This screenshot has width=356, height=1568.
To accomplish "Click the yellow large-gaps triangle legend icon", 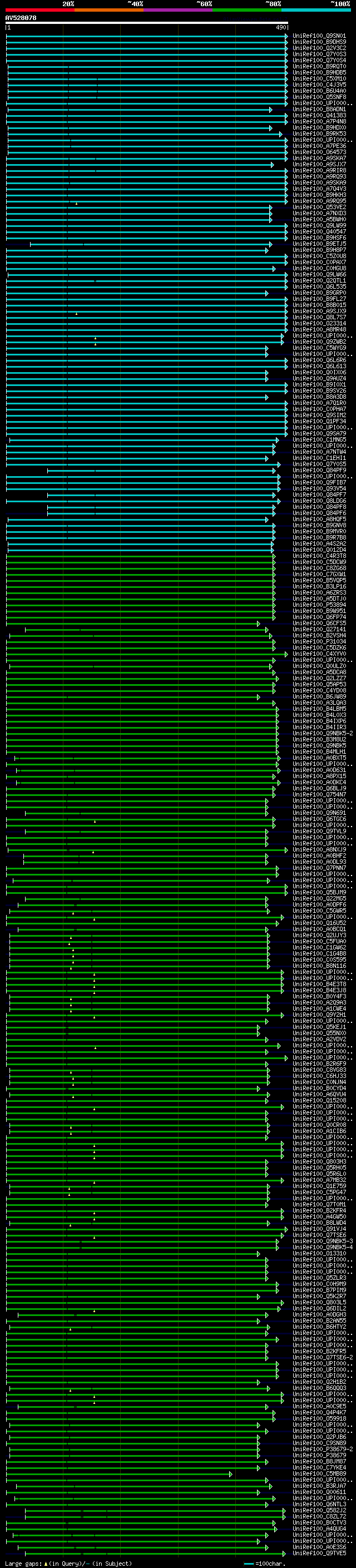I will [46, 1563].
